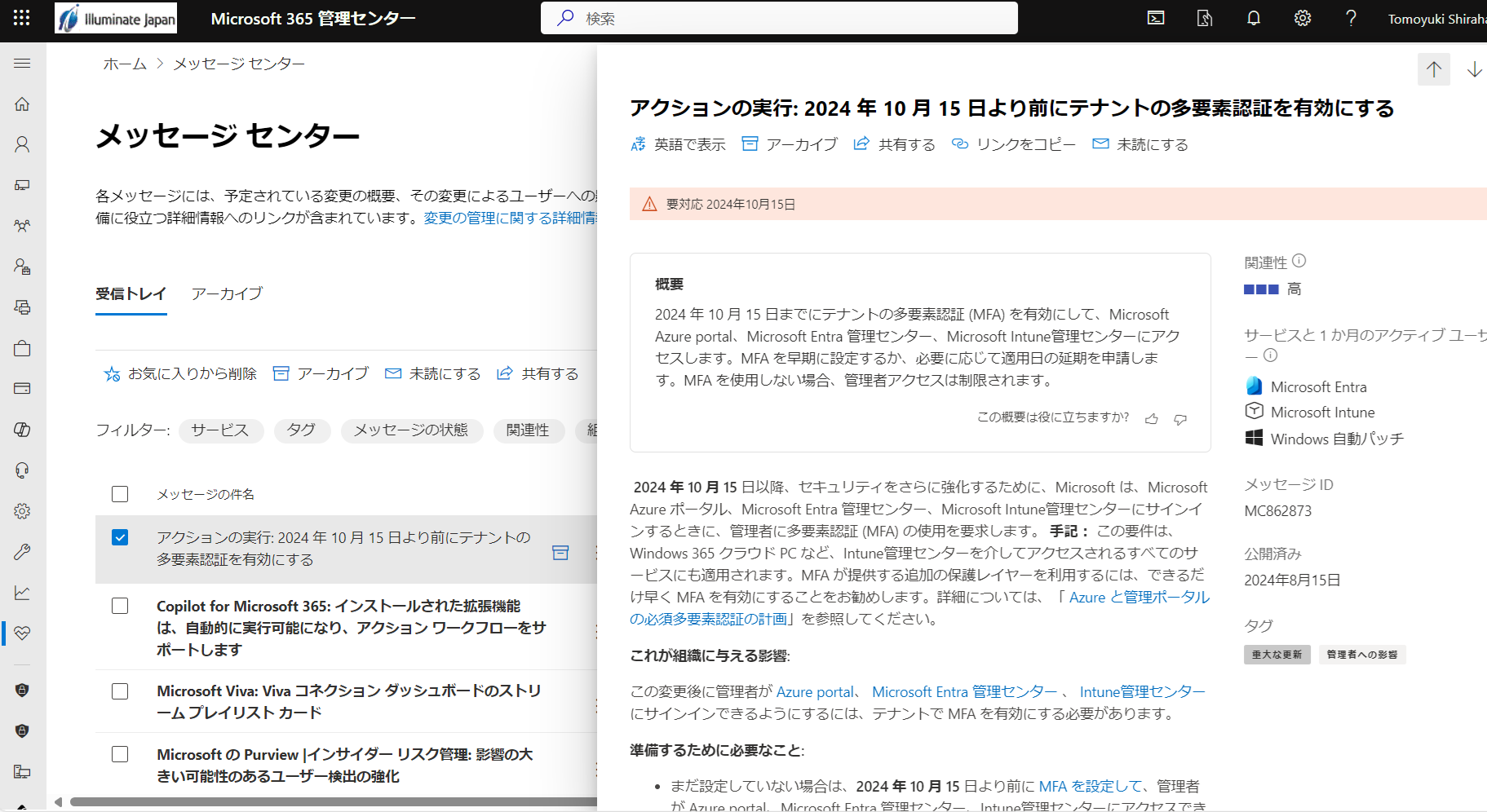Uncheck the MFA action message checkbox
Image resolution: width=1487 pixels, height=812 pixels.
point(120,537)
